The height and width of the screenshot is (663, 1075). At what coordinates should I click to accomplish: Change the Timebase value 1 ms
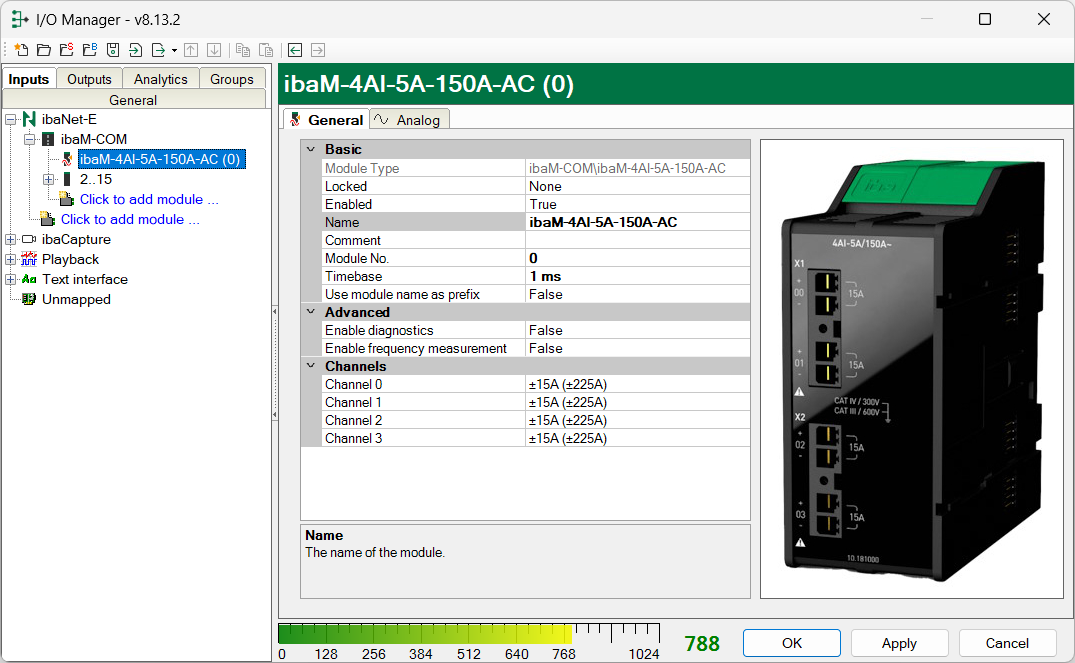(x=637, y=276)
